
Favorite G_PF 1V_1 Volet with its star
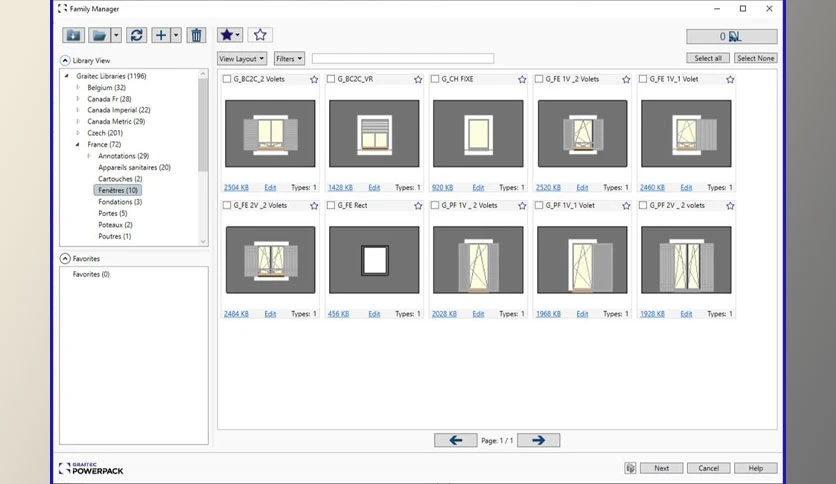(626, 206)
